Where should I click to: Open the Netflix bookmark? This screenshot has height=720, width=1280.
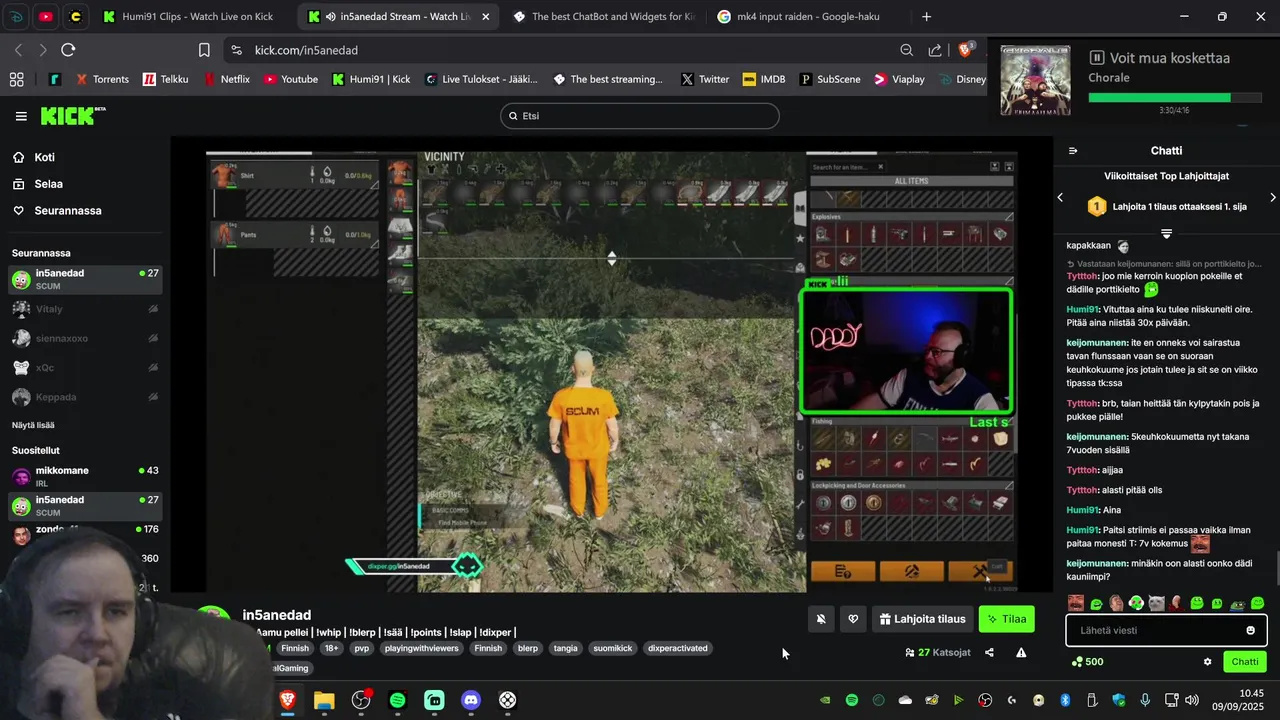click(226, 79)
